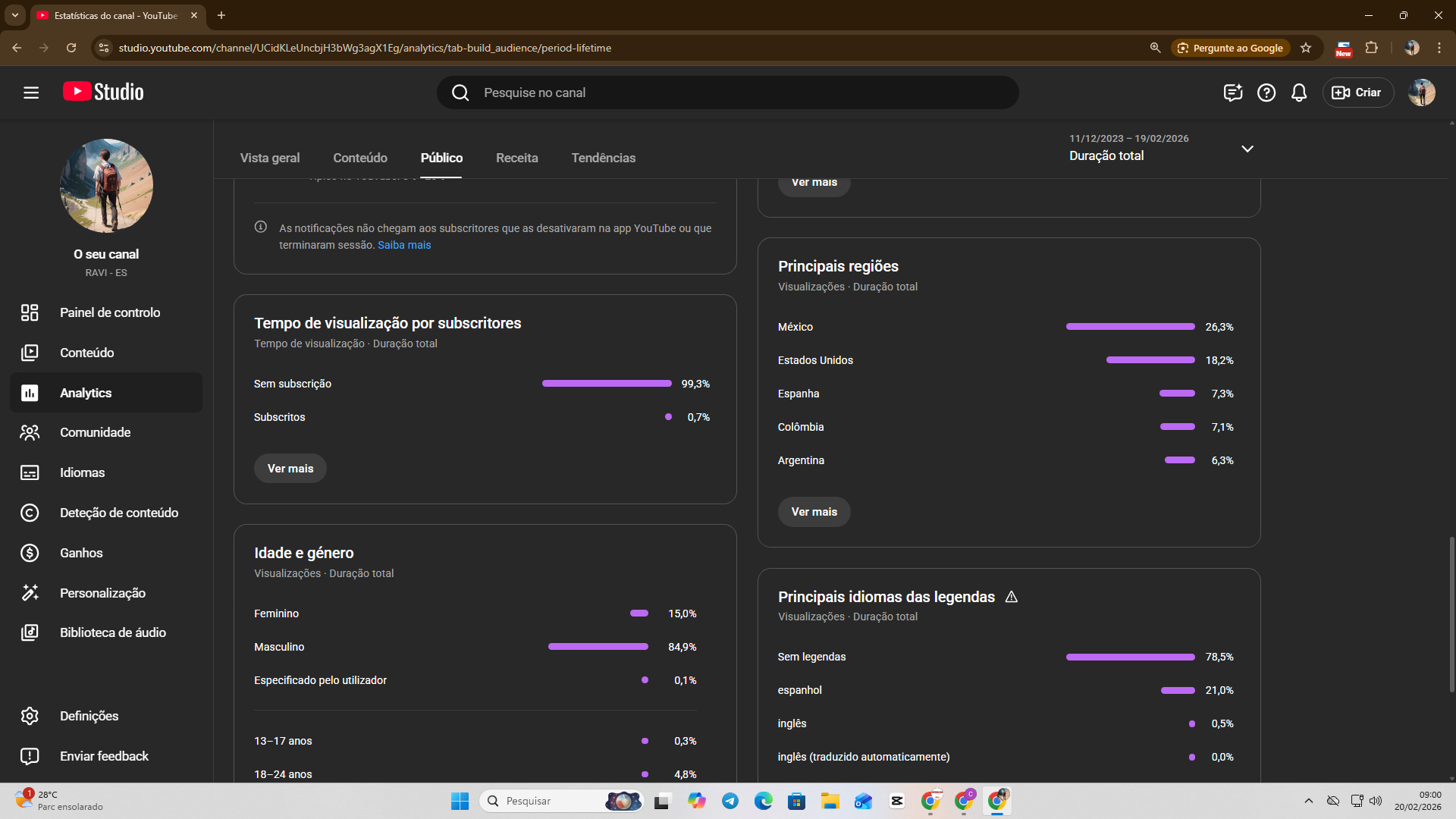Click warning icon beside Principais idiomas das legendas
Image resolution: width=1456 pixels, height=819 pixels.
(x=1011, y=597)
